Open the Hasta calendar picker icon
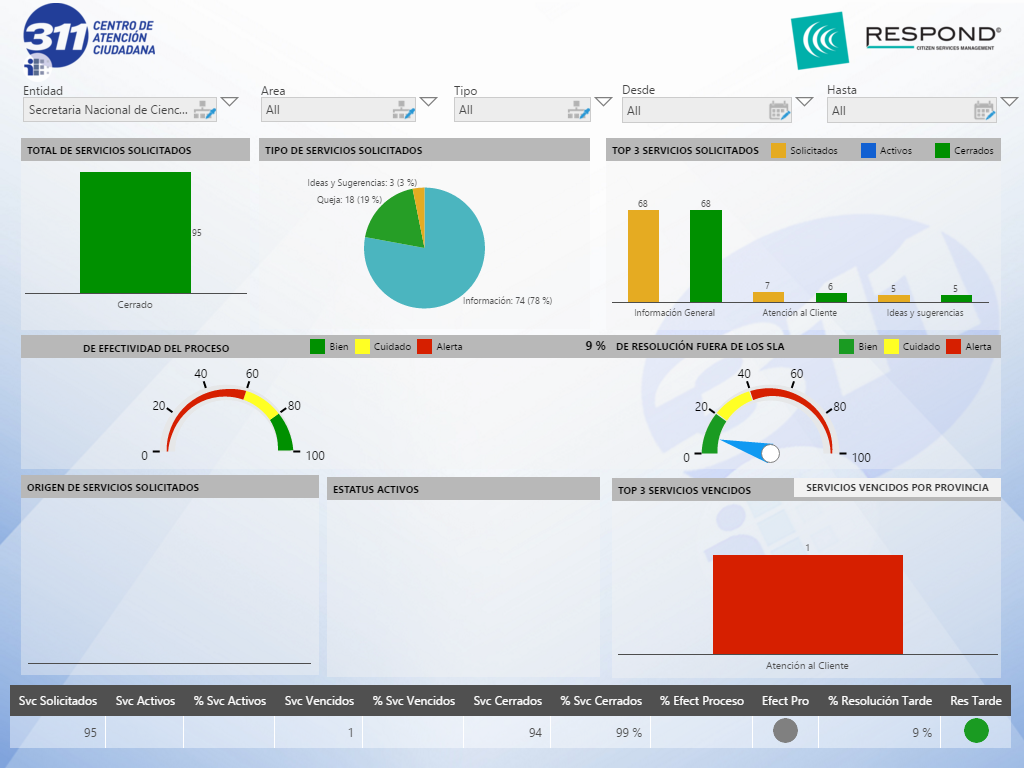Screen dimensions: 1024x768 click(x=985, y=110)
